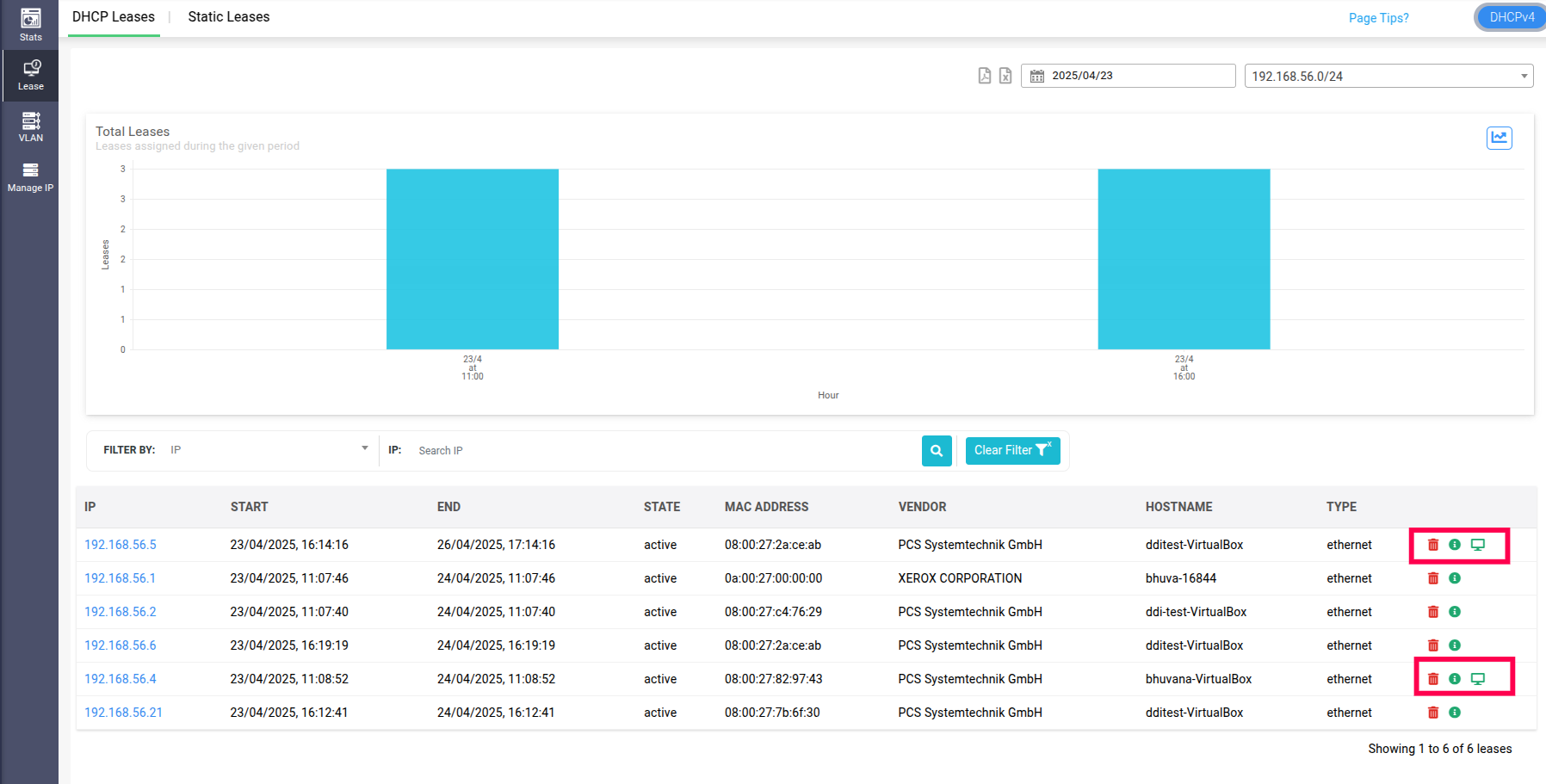
Task: Switch chart type using graph icon
Action: click(x=1499, y=138)
